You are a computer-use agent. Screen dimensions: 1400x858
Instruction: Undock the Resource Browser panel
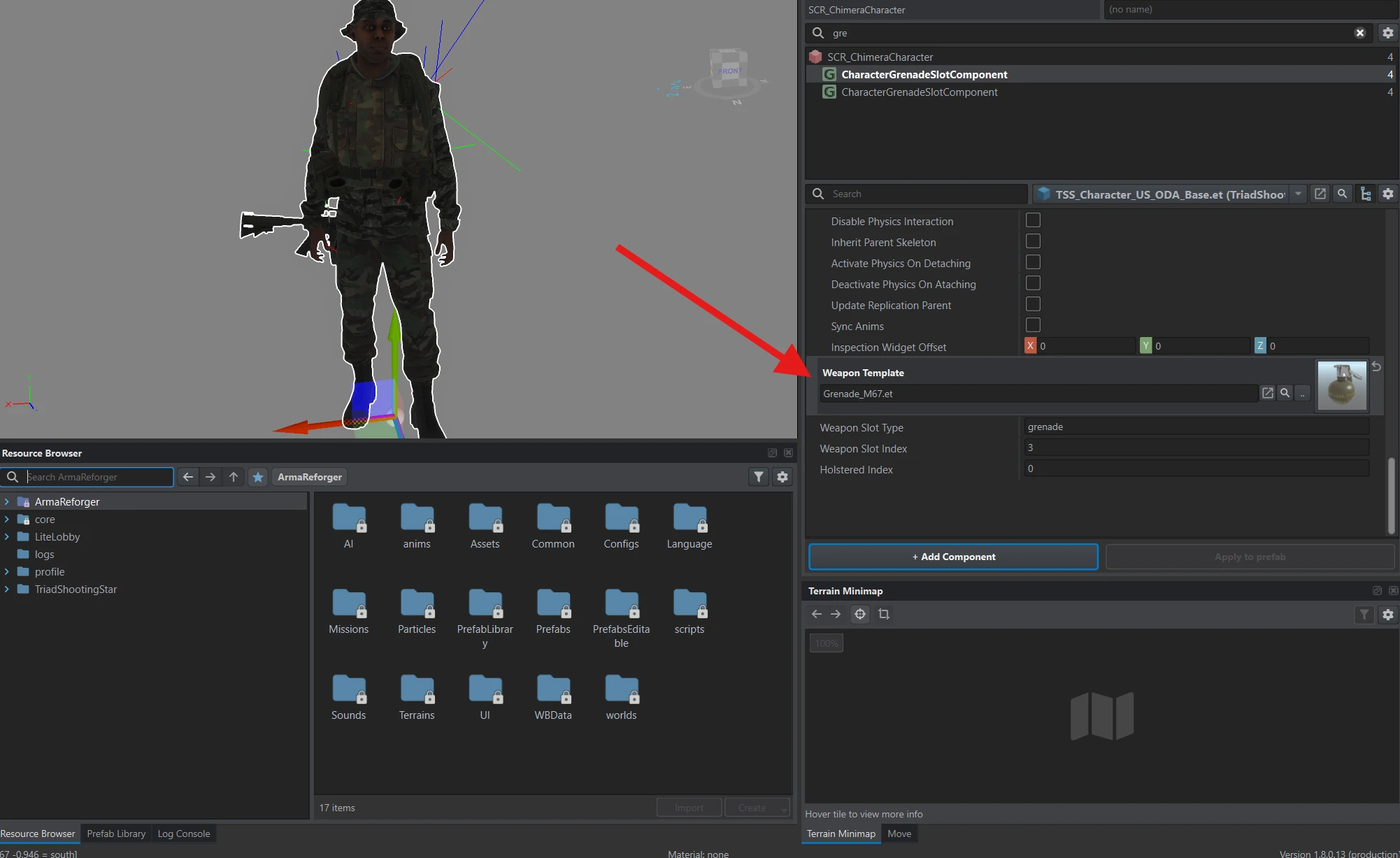[x=772, y=453]
